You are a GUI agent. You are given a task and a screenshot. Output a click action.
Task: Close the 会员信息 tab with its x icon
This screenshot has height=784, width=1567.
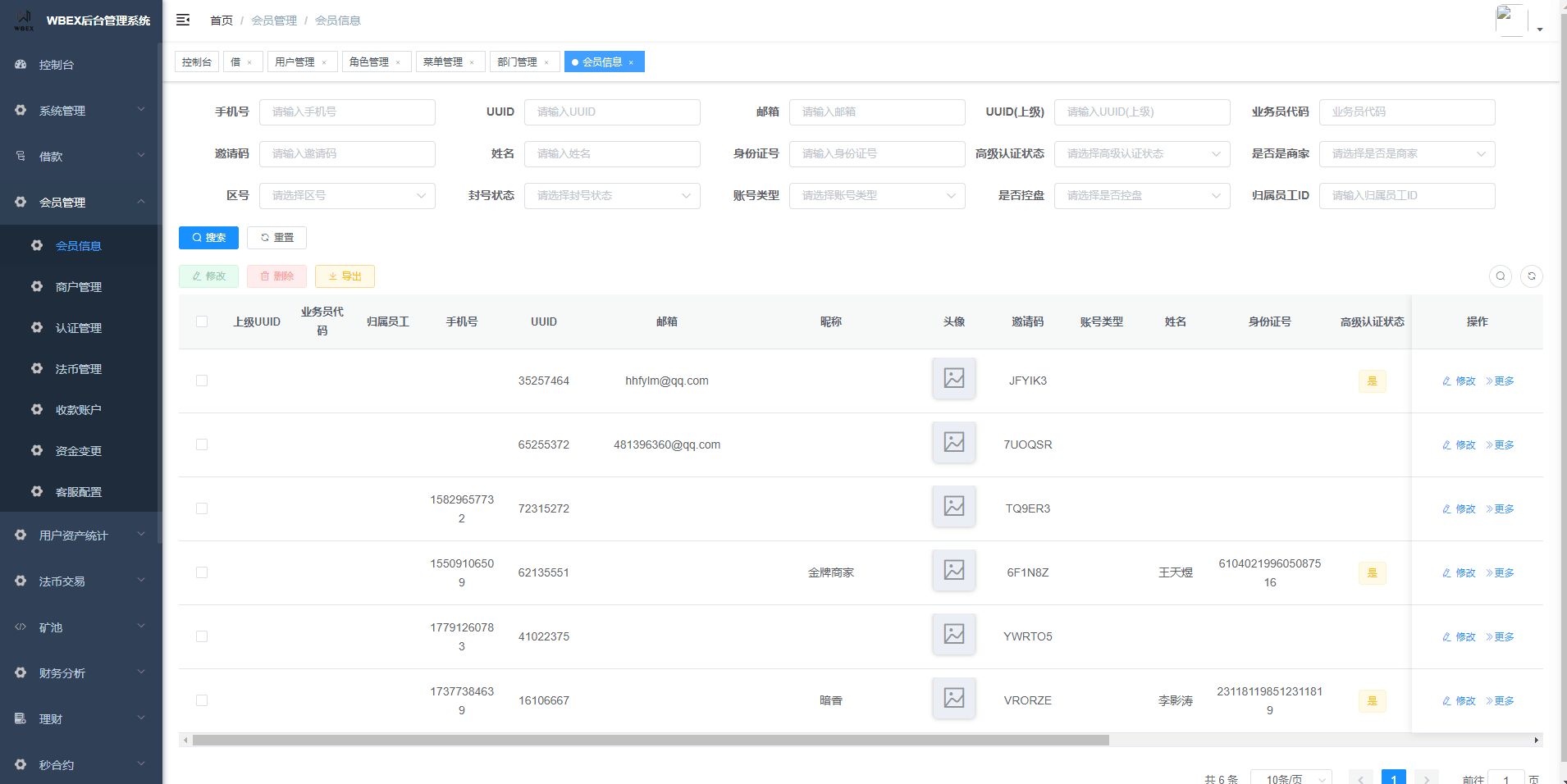point(631,62)
